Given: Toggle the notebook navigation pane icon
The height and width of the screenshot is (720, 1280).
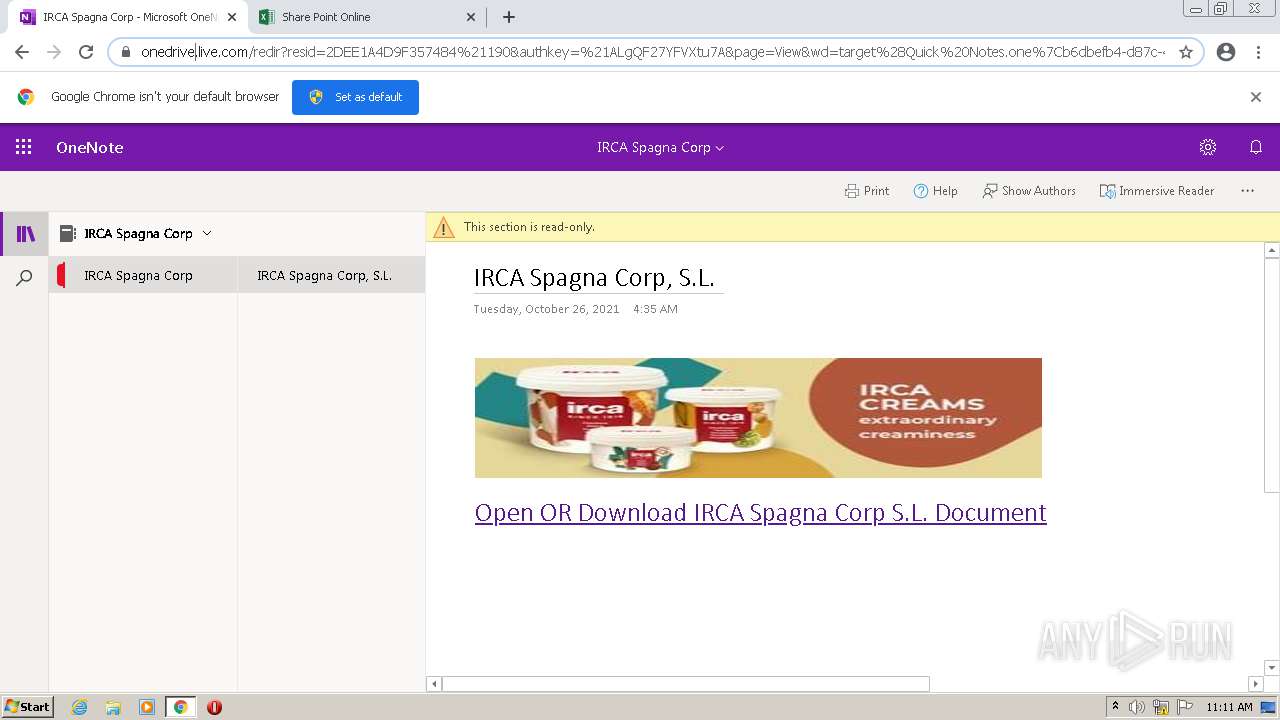Looking at the screenshot, I should (26, 234).
